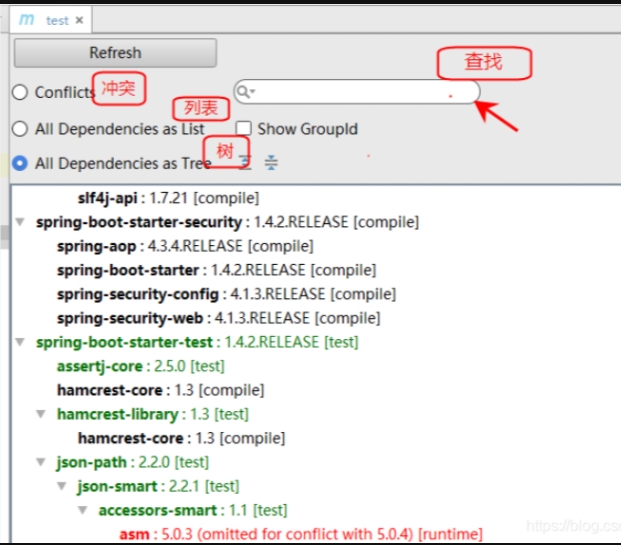The image size is (621, 545).
Task: Click the Refresh button
Action: pos(115,53)
